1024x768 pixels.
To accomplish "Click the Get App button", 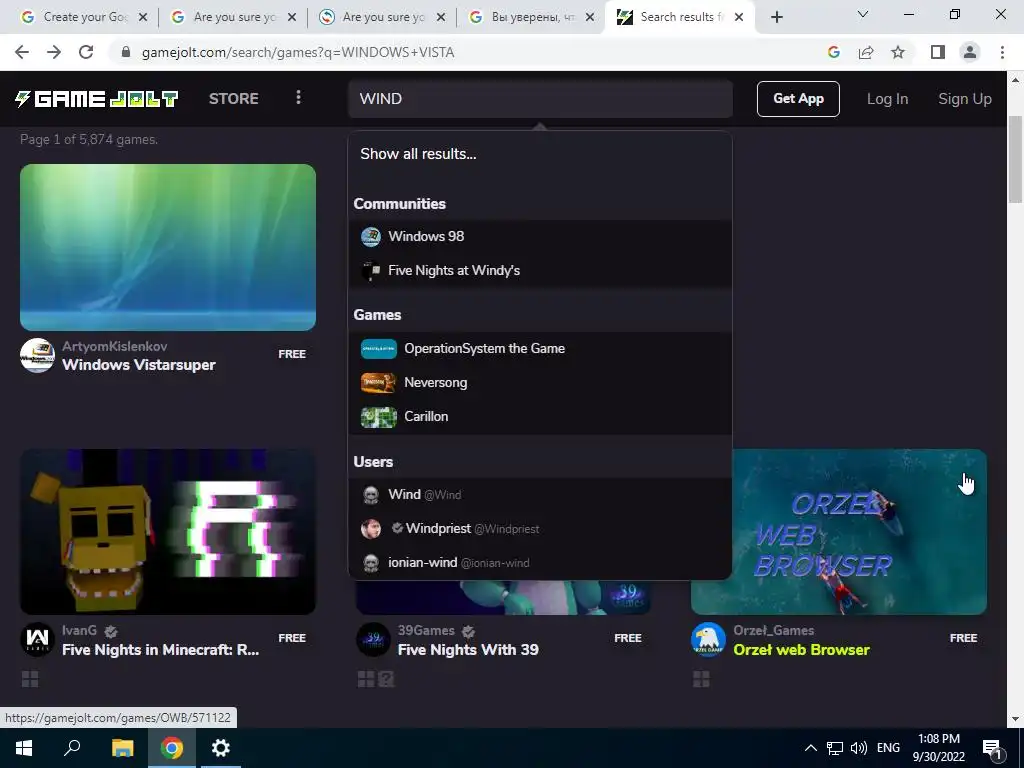I will (x=798, y=99).
